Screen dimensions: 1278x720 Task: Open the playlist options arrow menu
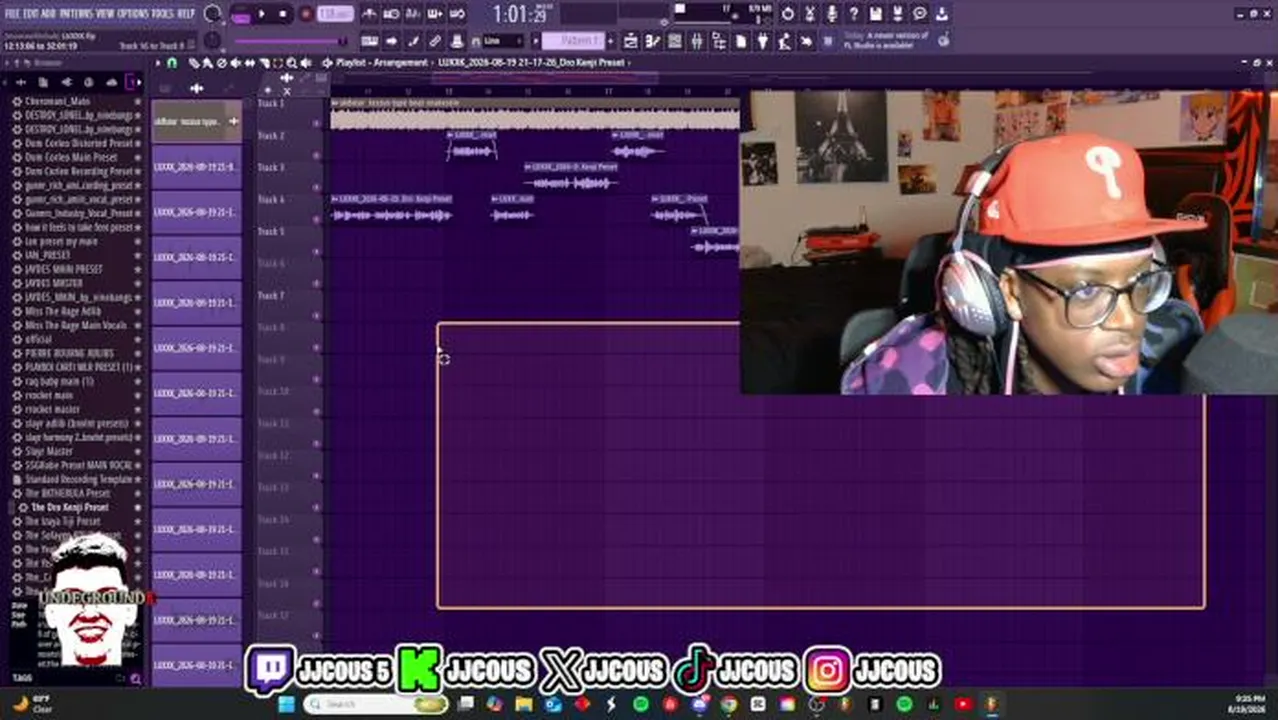tap(157, 63)
